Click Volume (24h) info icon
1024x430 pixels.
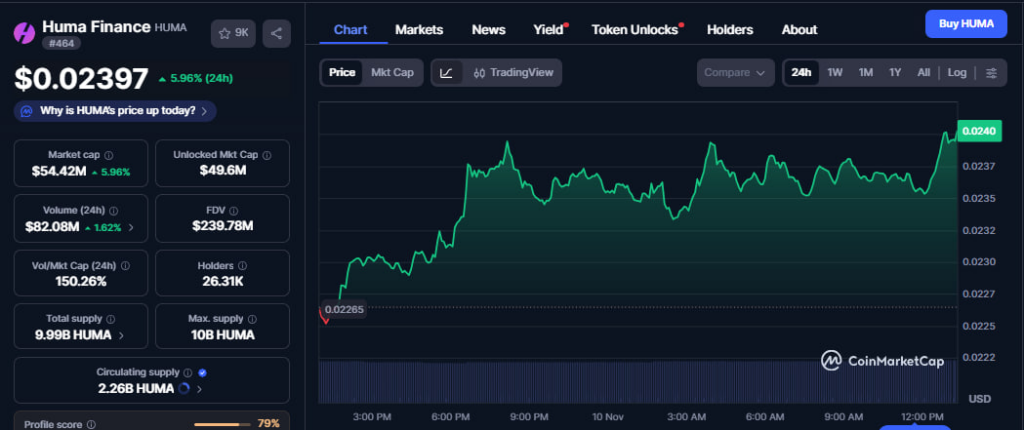coord(114,211)
